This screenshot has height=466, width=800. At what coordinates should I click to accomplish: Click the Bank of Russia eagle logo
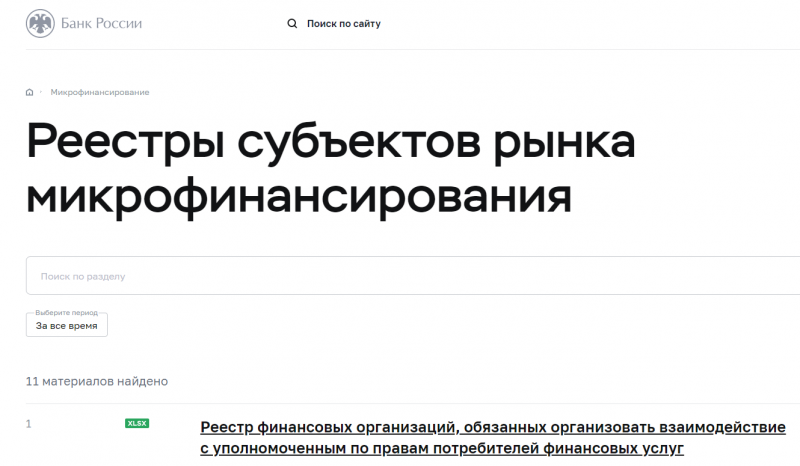(40, 23)
